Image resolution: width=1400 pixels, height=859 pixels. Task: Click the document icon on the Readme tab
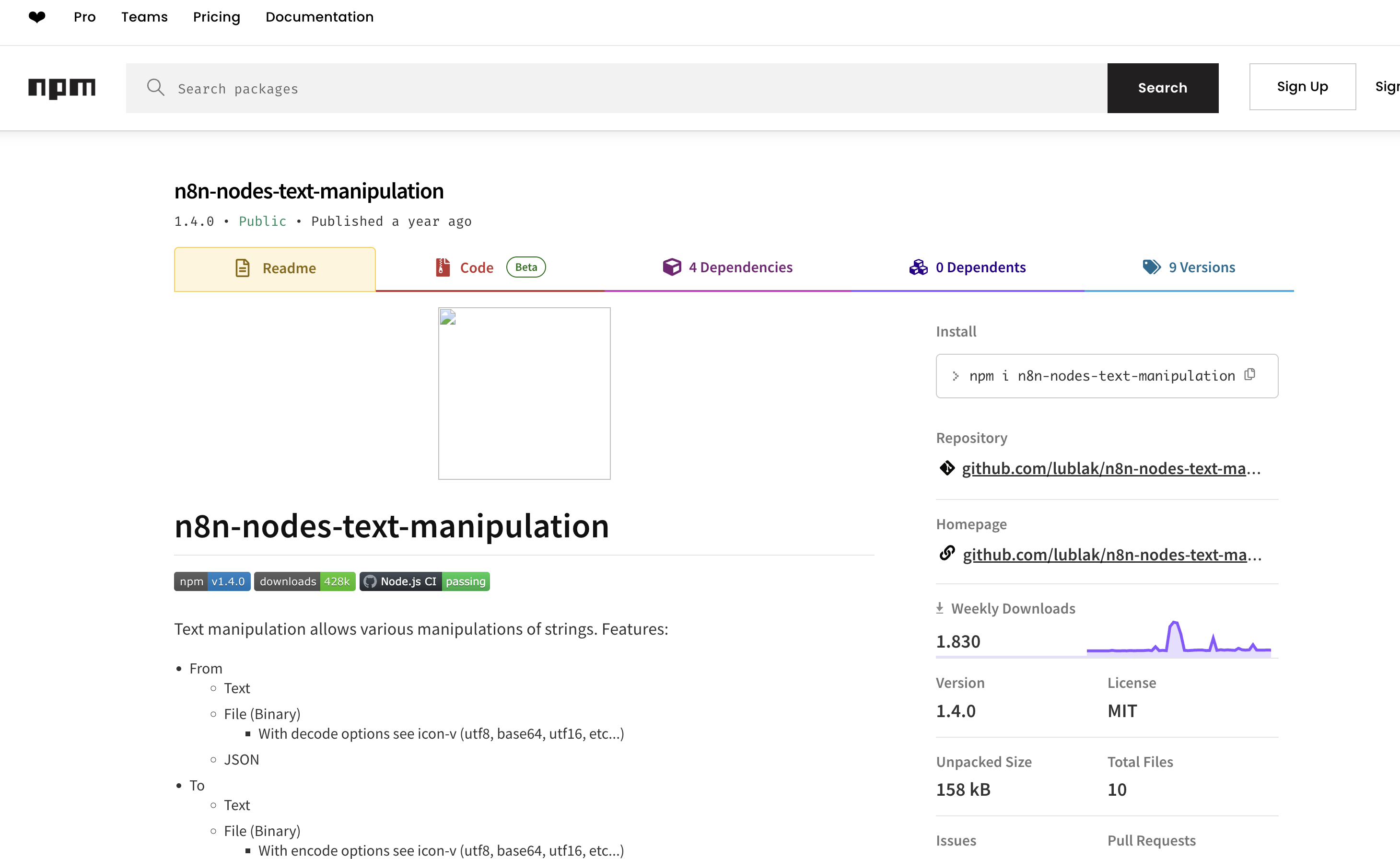tap(242, 267)
